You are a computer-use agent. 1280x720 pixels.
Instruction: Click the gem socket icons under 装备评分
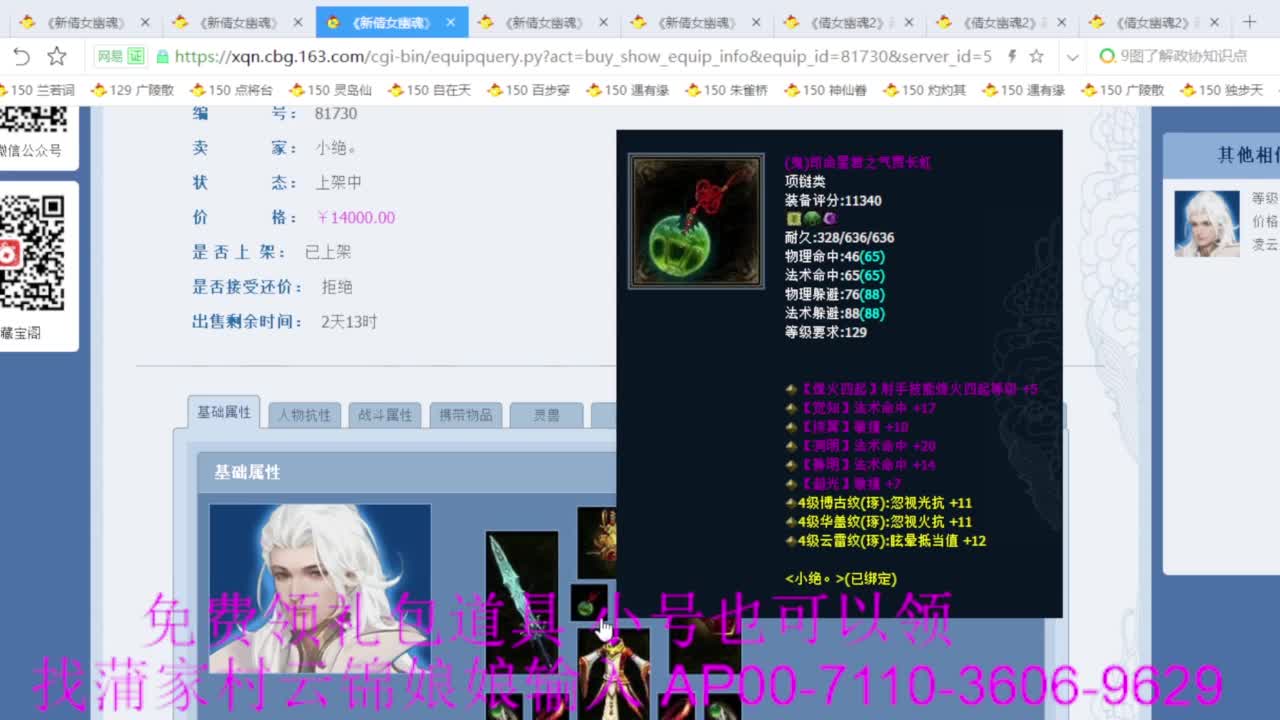(812, 218)
